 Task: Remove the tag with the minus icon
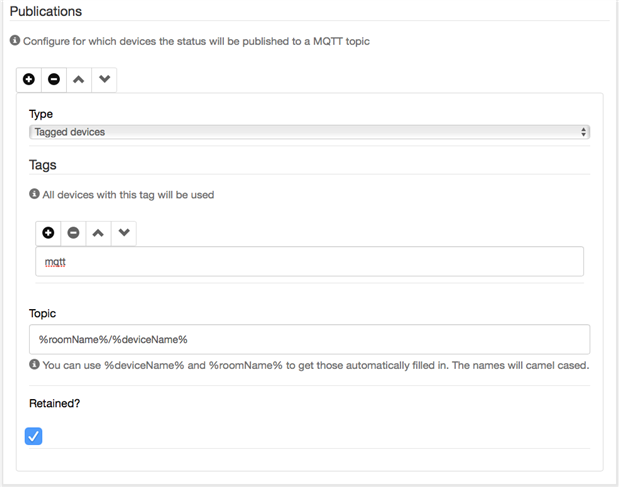tap(73, 233)
